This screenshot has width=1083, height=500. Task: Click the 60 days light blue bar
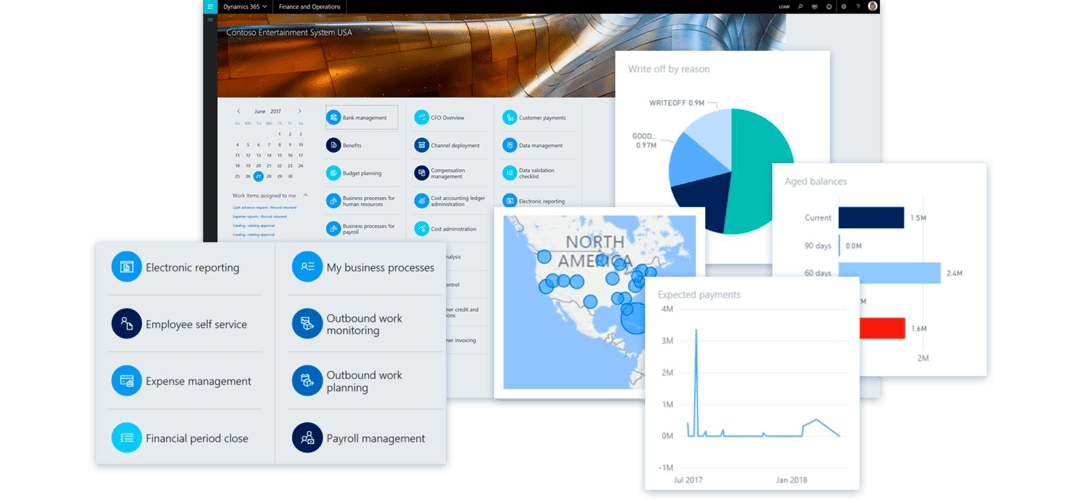[x=890, y=273]
